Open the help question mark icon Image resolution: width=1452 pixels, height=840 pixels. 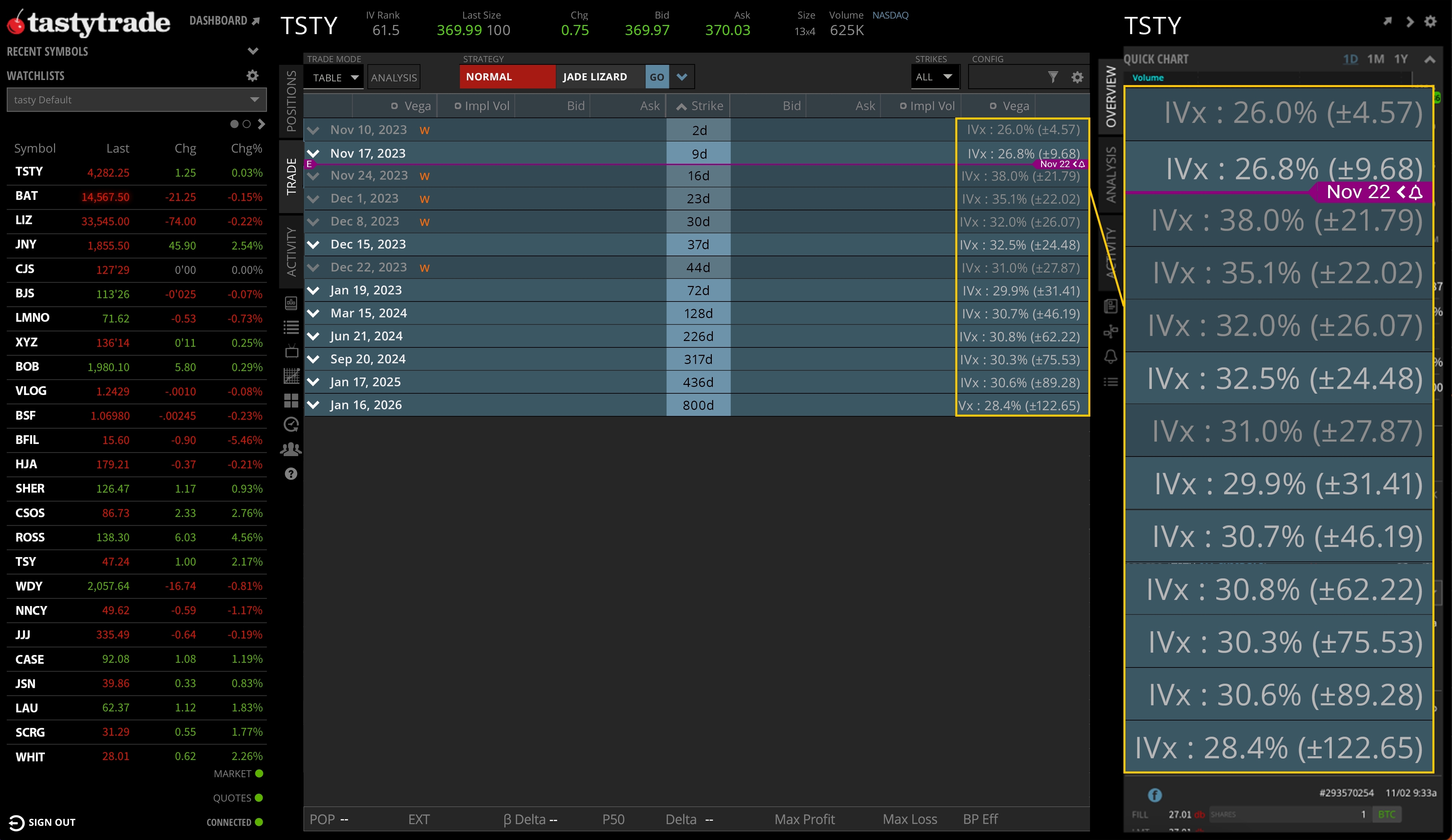tap(291, 474)
